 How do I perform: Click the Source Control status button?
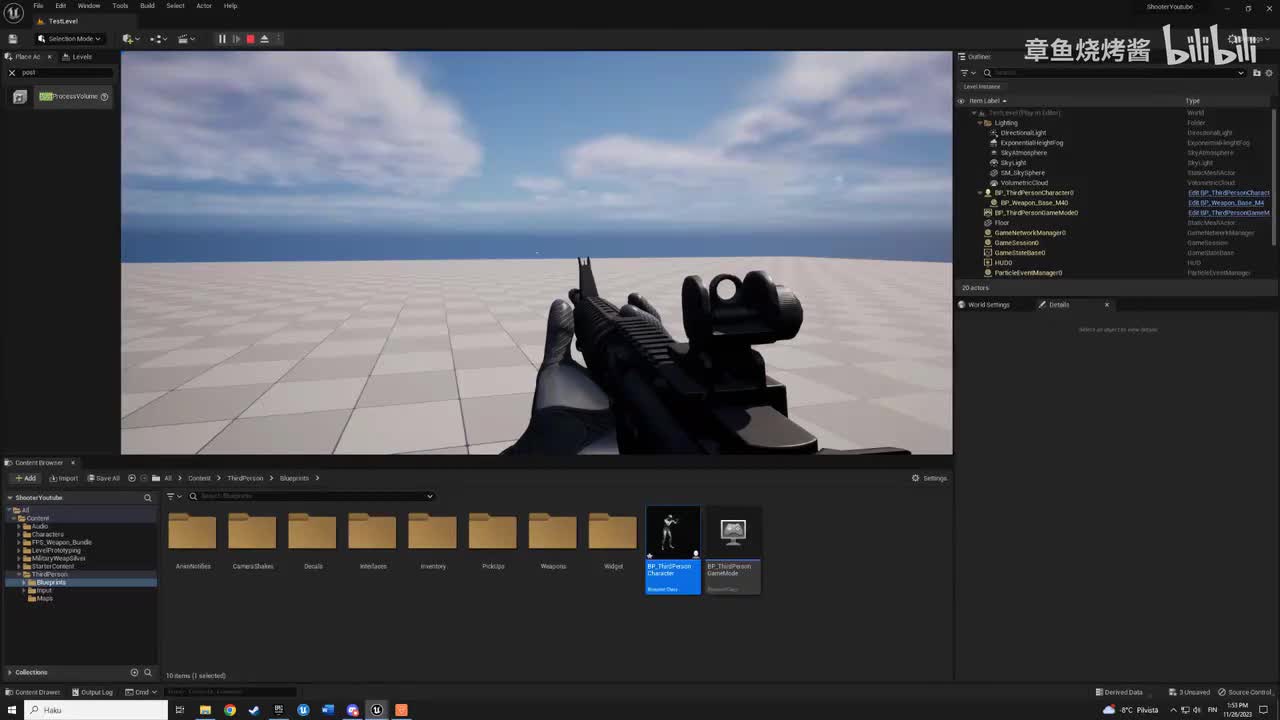pyautogui.click(x=1244, y=692)
